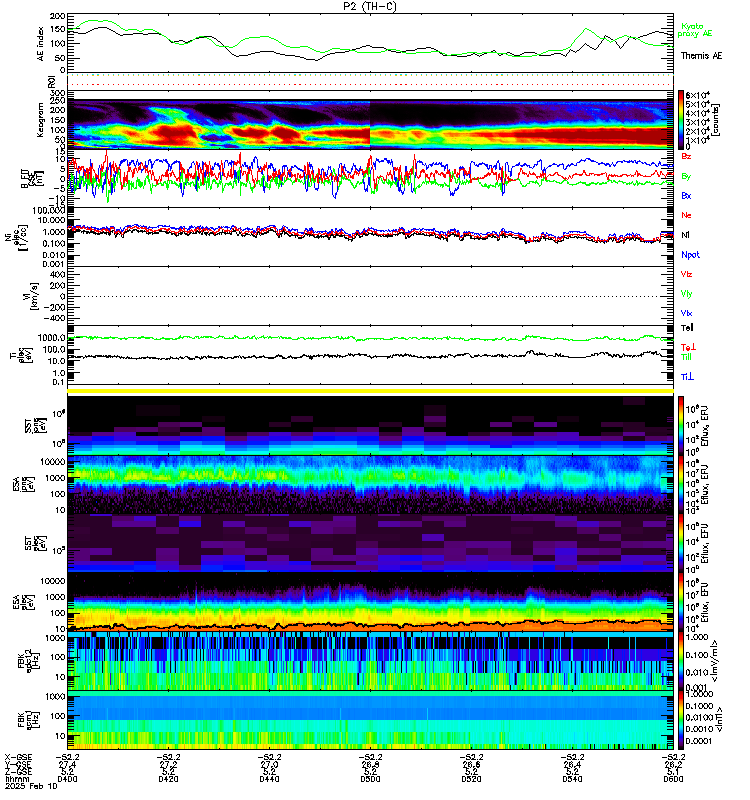Click the 1000.0 tick on temperature axis
This screenshot has height=800, width=750.
52,338
